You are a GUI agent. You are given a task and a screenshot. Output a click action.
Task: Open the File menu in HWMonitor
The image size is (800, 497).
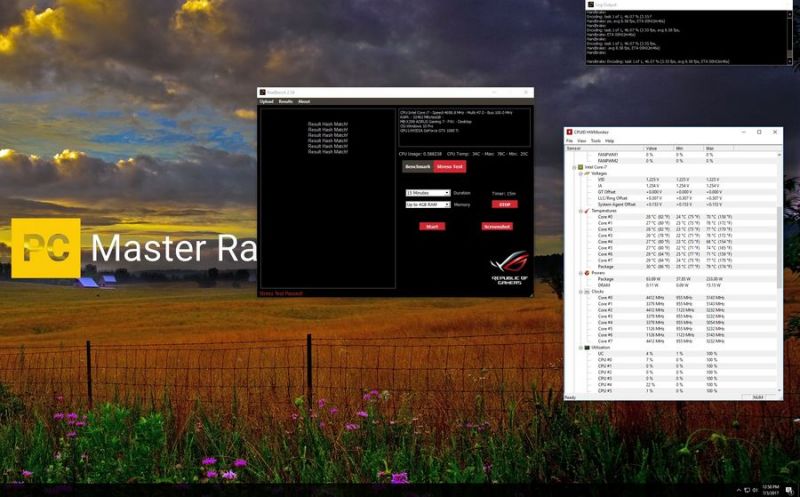pos(569,141)
